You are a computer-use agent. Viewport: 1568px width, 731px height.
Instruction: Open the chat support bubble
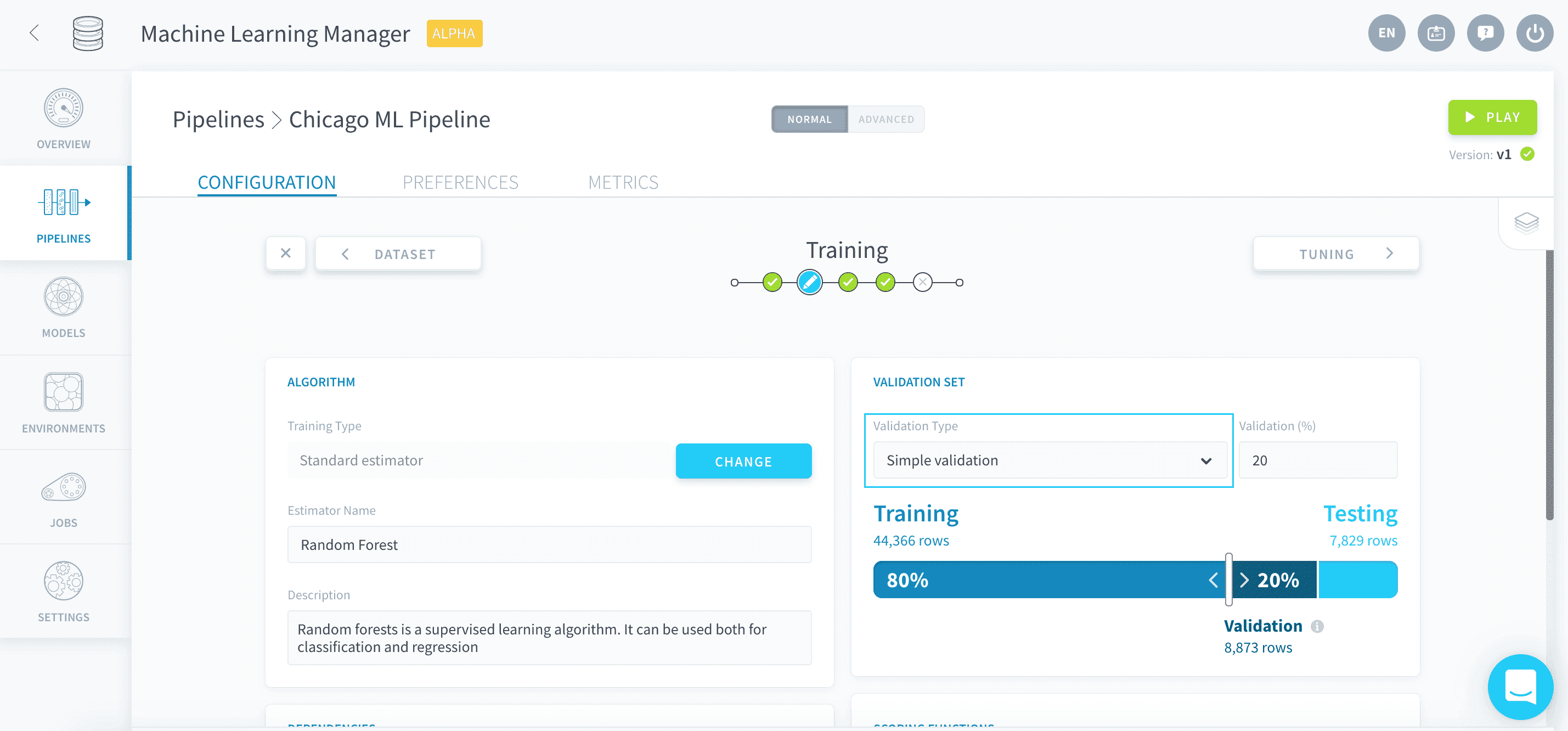[x=1520, y=686]
